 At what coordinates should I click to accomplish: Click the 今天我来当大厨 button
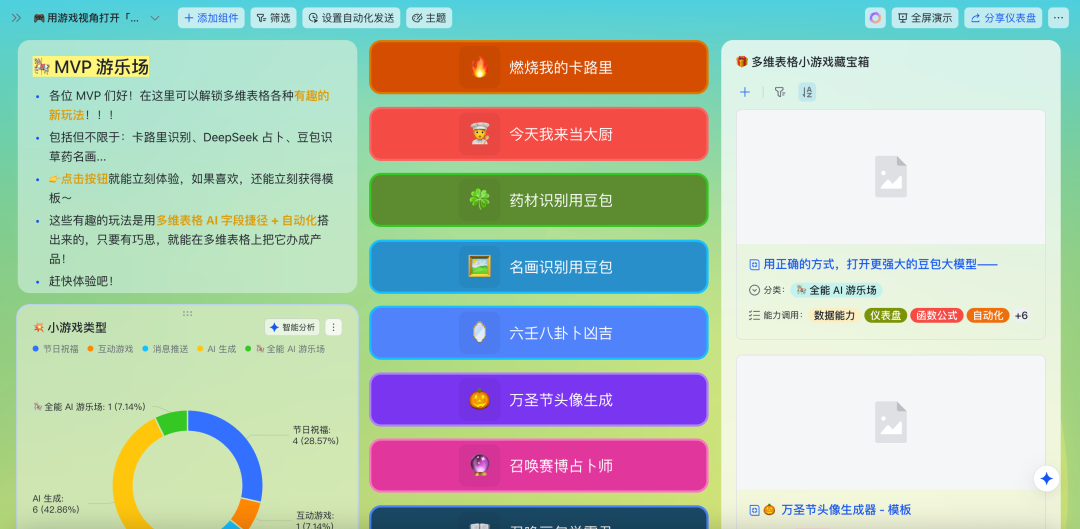coord(539,134)
